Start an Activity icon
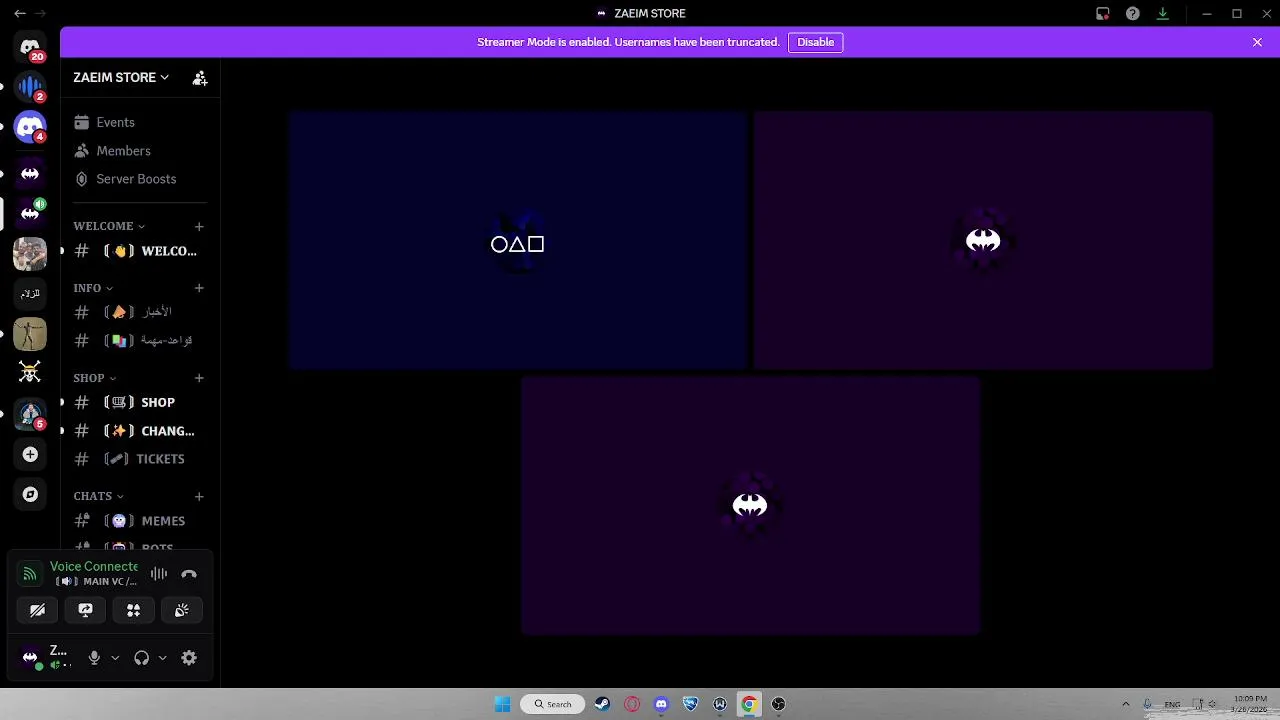Screen dimensions: 1280x720 (x=133, y=610)
